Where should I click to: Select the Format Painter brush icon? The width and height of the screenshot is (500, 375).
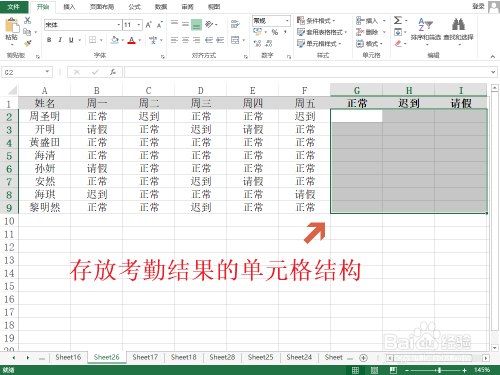pyautogui.click(x=28, y=43)
